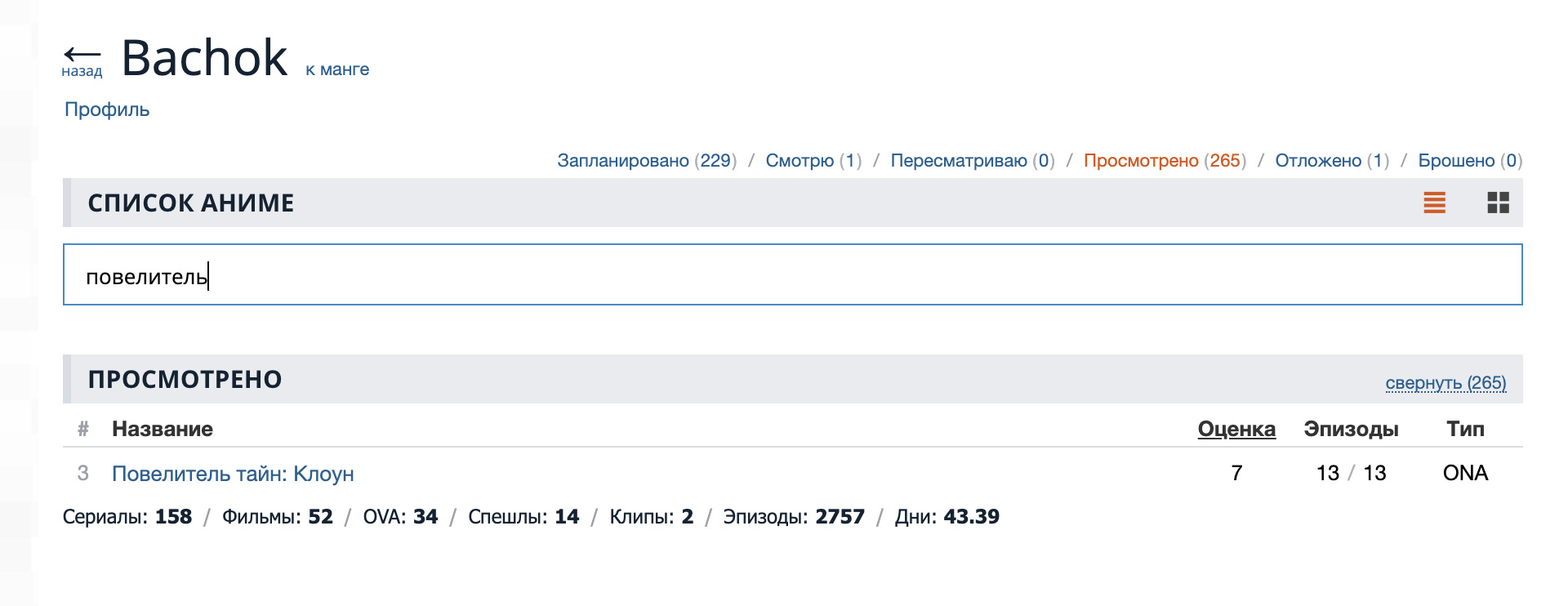This screenshot has height=606, width=1568.
Task: Open the Профиль link
Action: tap(107, 109)
